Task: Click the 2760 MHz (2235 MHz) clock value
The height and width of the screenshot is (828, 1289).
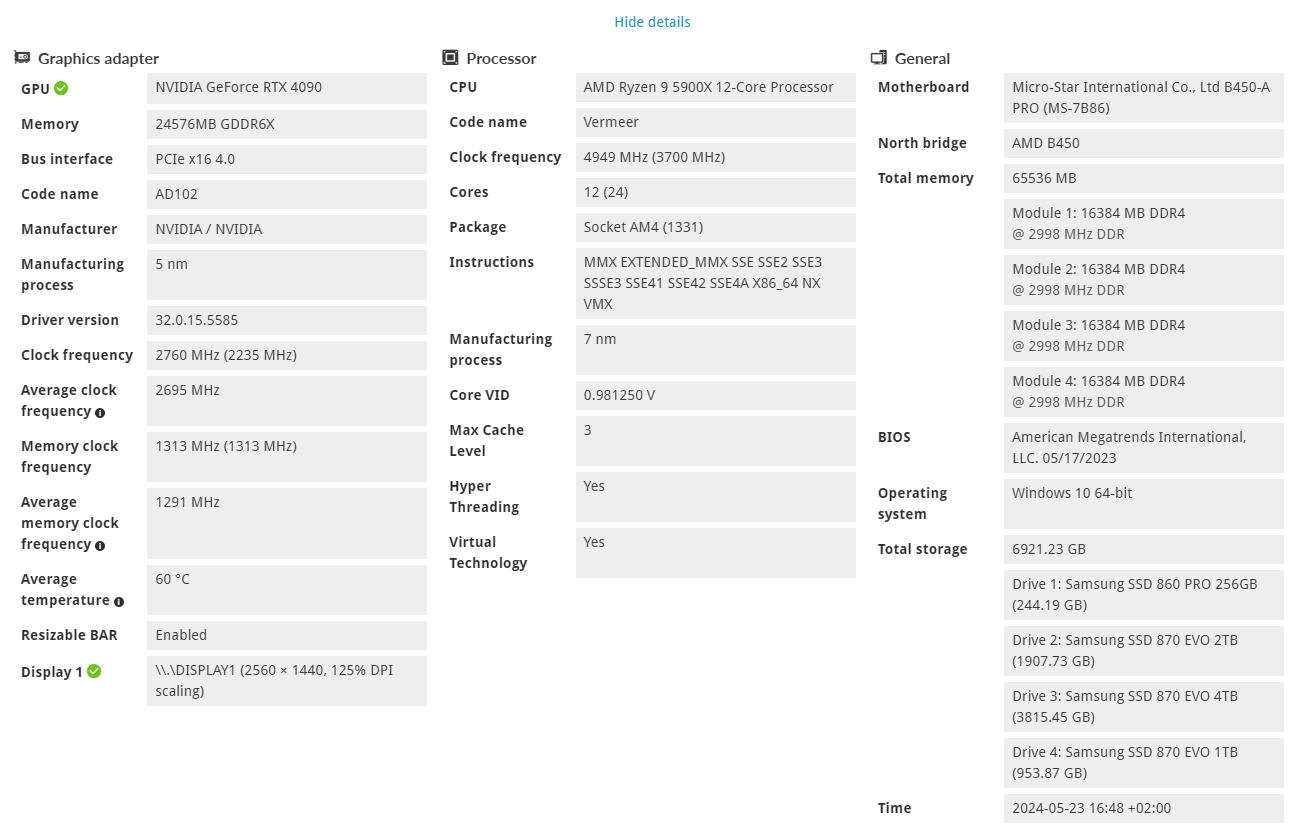Action: 287,355
